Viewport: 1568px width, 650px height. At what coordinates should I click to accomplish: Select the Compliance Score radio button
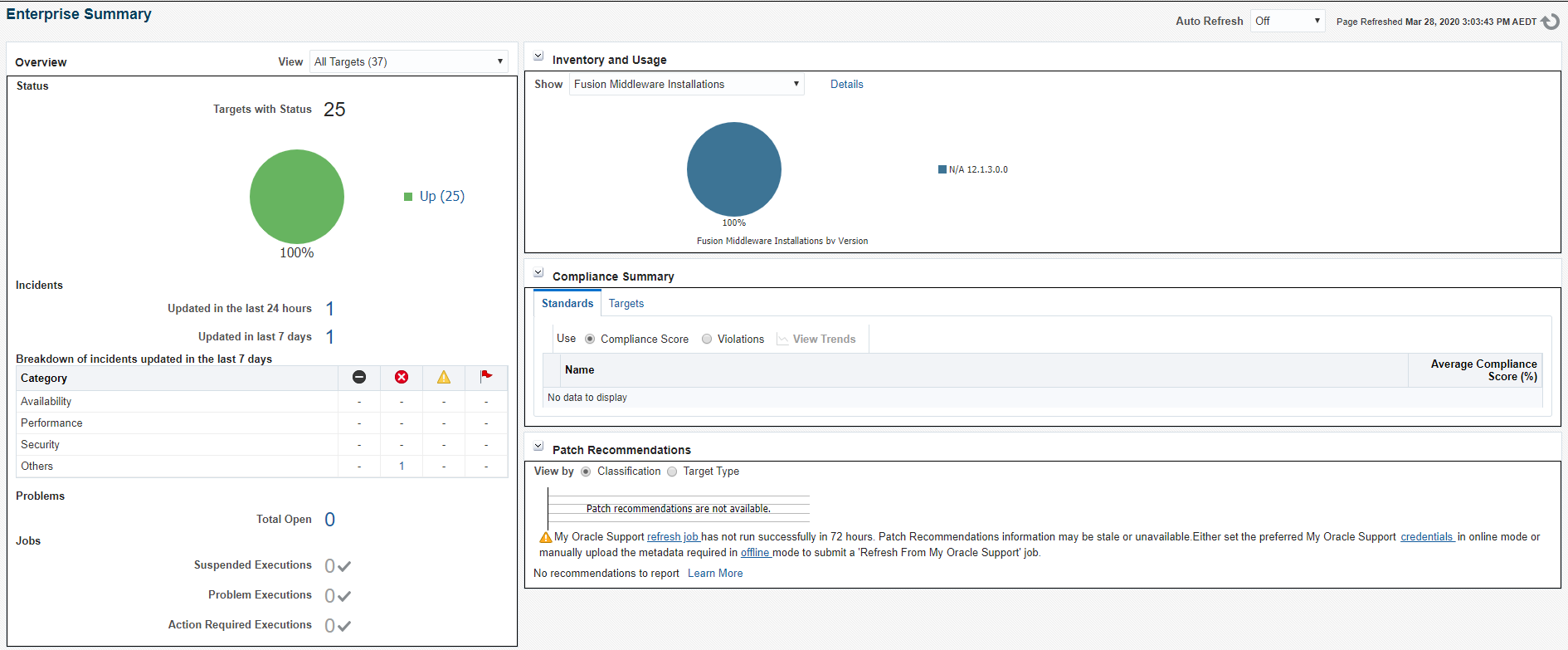point(590,339)
